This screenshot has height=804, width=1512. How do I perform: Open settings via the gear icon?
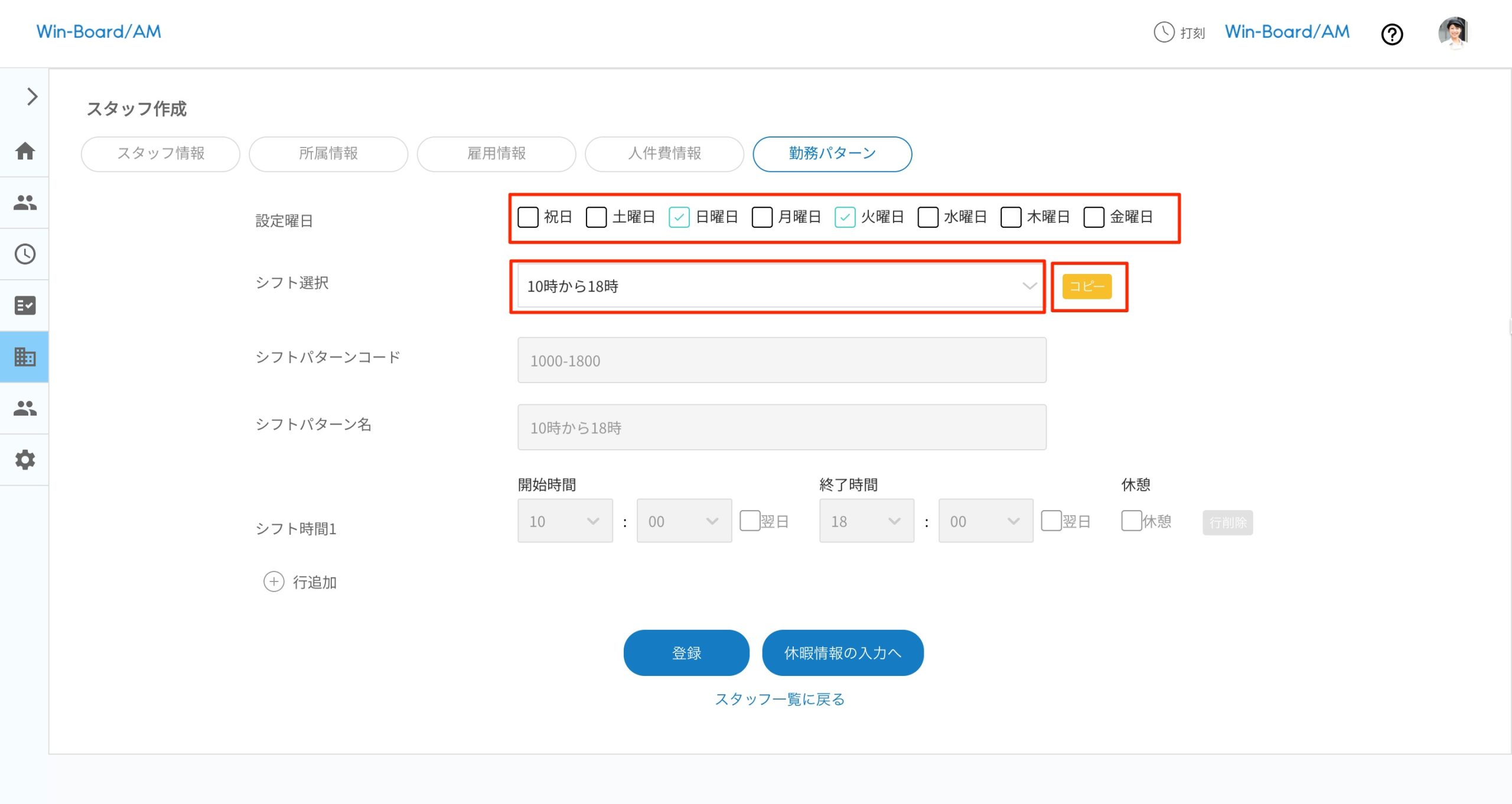(25, 460)
